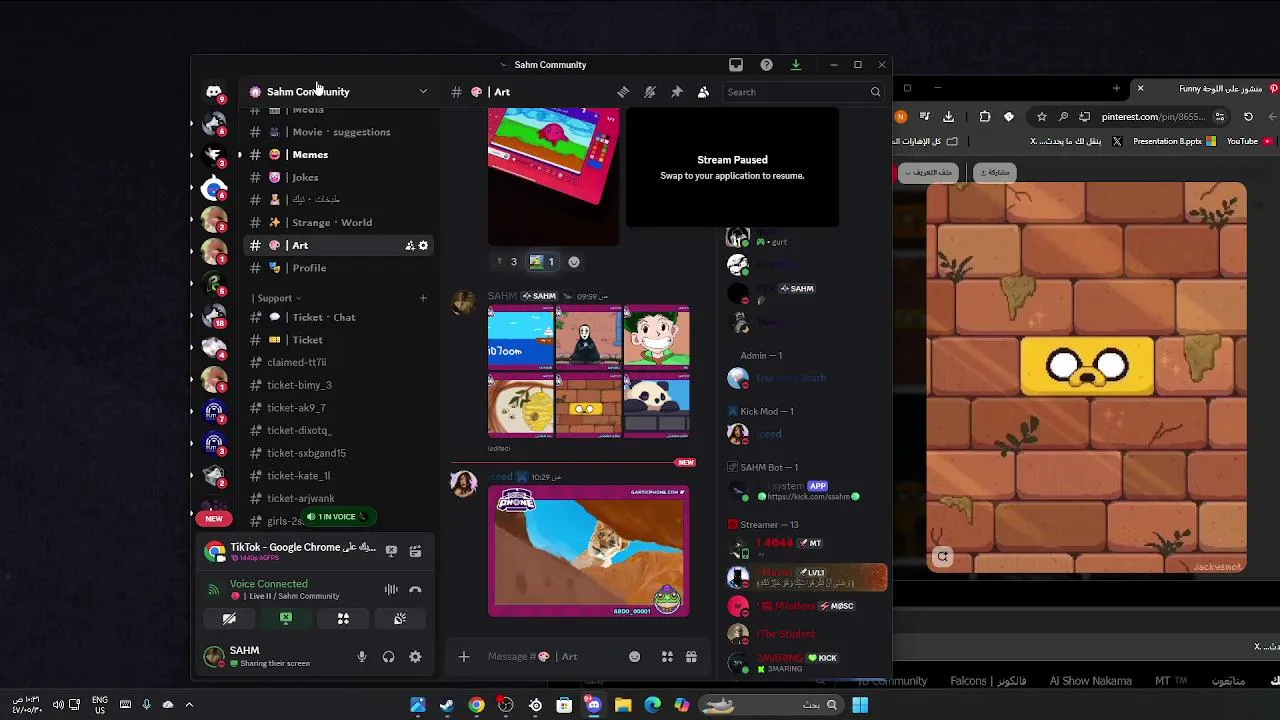Viewport: 1280px width, 720px height.
Task: Open Discord direct messages home icon
Action: [x=214, y=92]
